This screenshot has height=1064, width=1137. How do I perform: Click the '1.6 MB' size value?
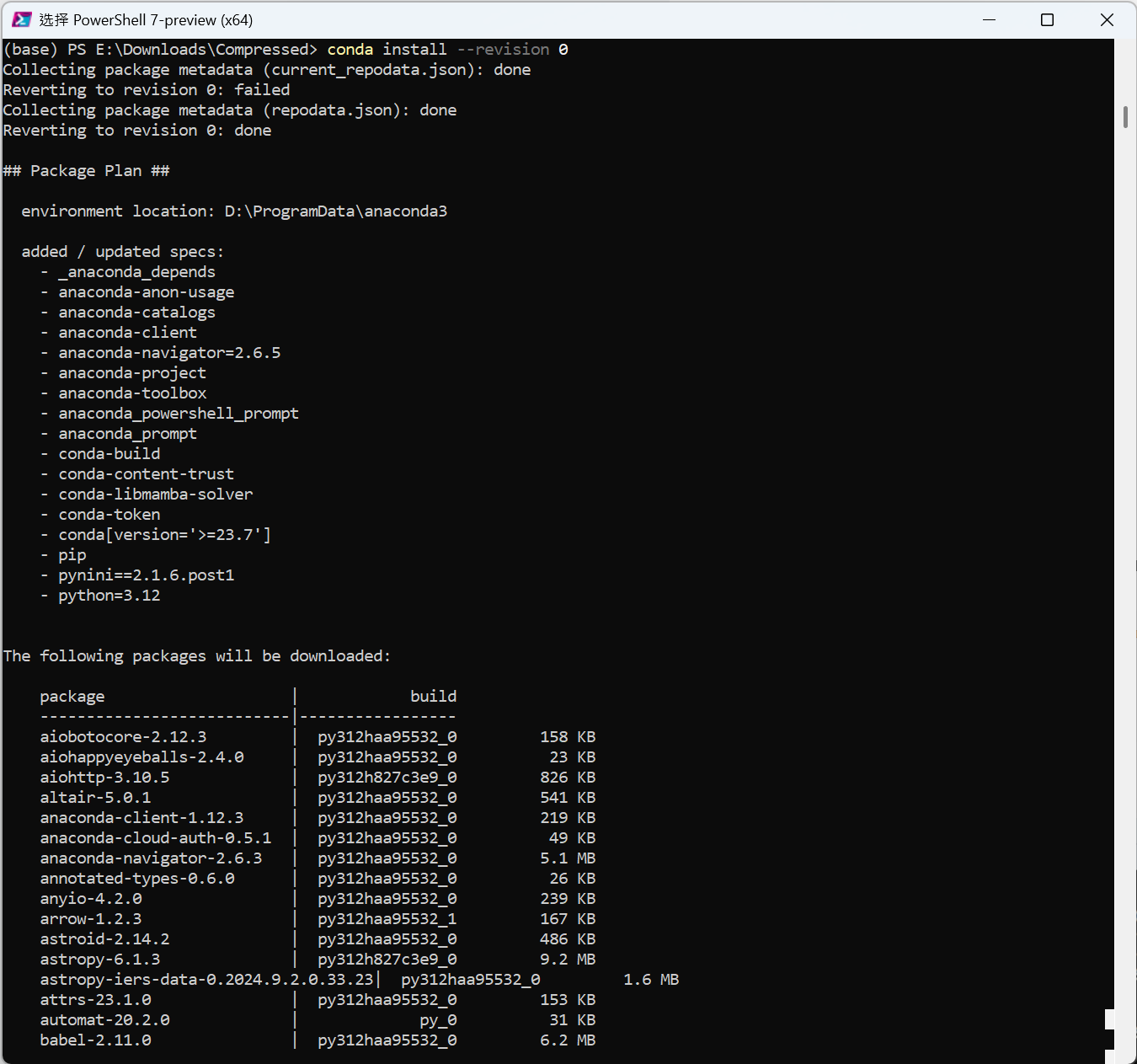[651, 980]
